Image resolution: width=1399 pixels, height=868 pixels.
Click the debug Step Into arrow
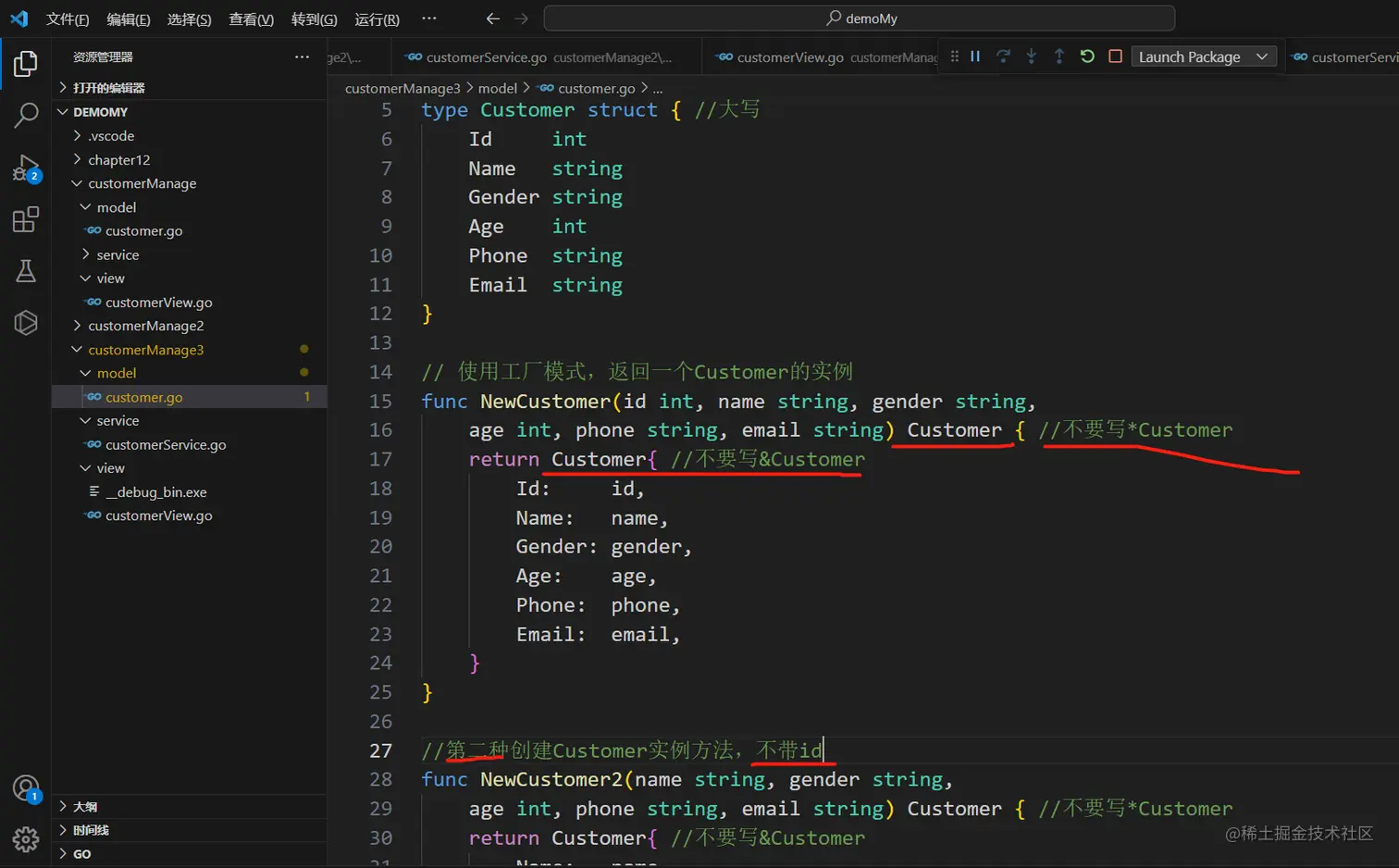click(1031, 56)
